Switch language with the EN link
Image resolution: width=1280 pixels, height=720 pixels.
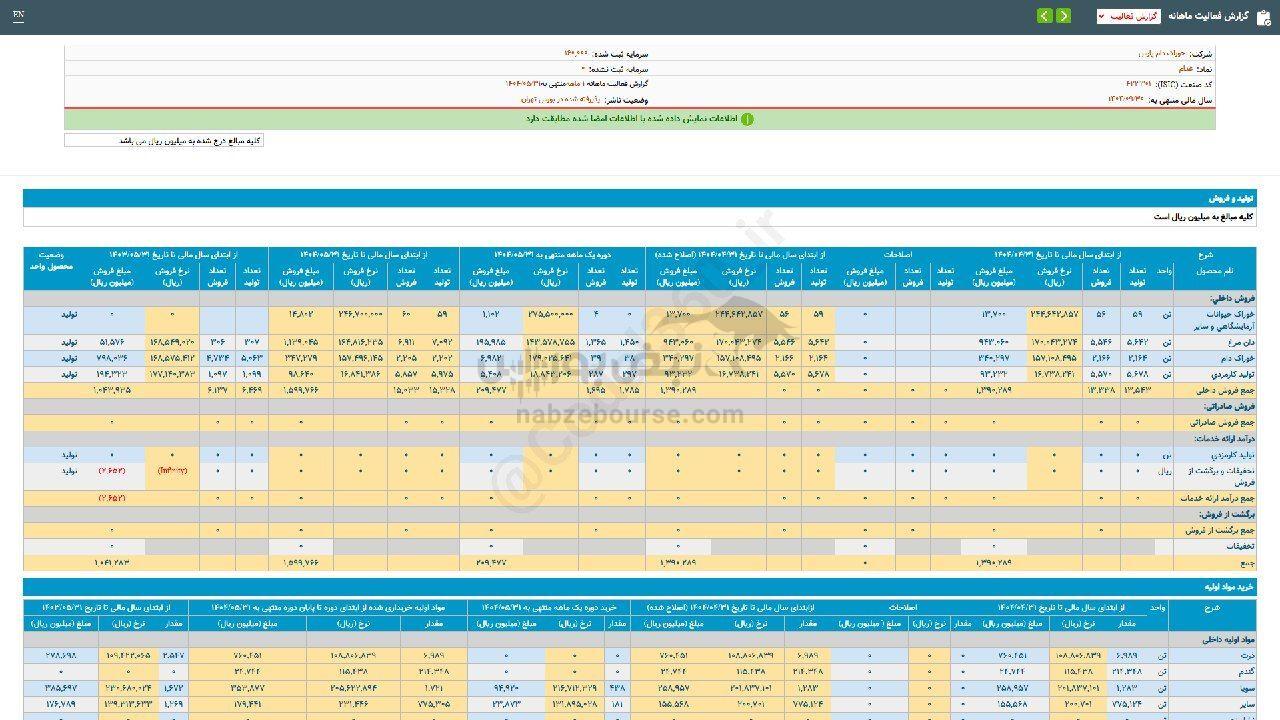(x=19, y=16)
